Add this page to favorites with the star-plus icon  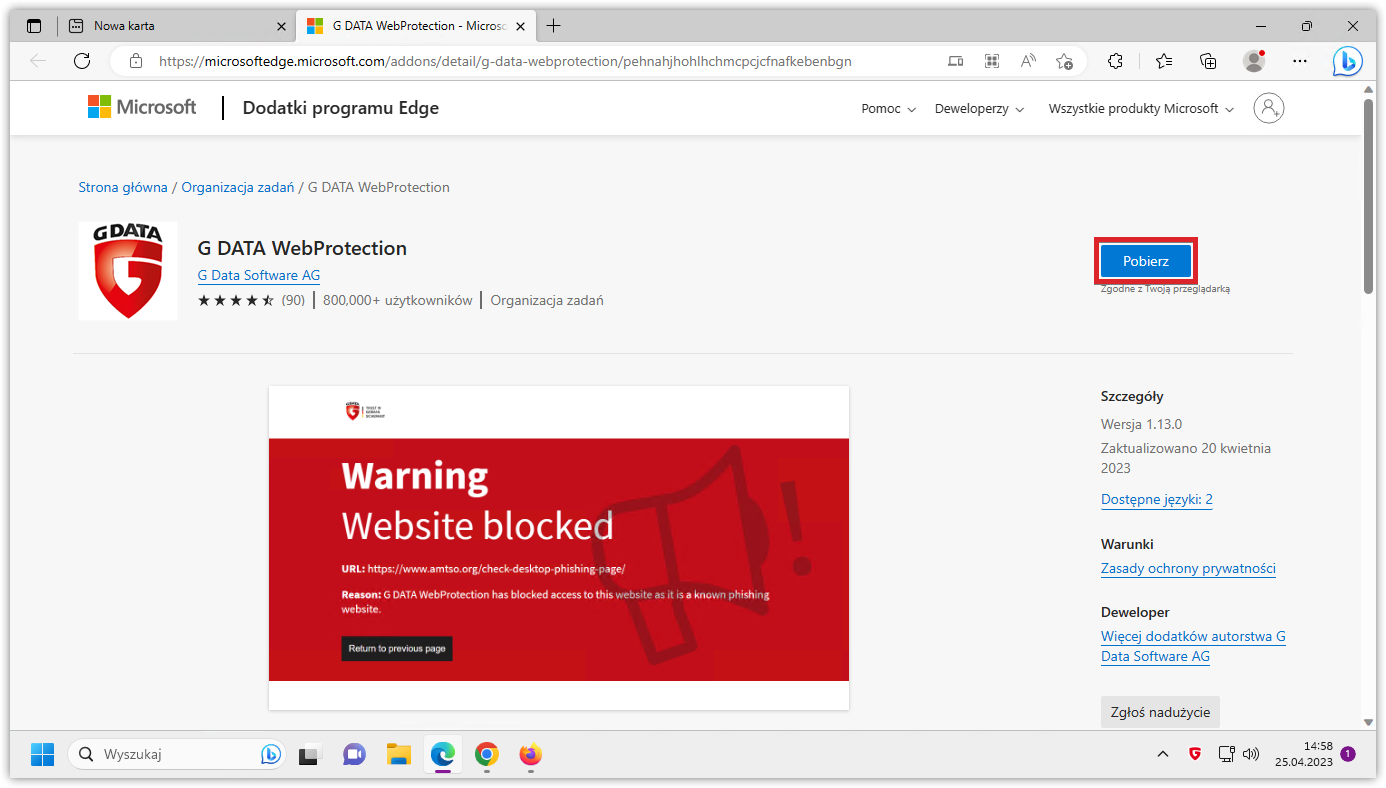click(x=1064, y=61)
